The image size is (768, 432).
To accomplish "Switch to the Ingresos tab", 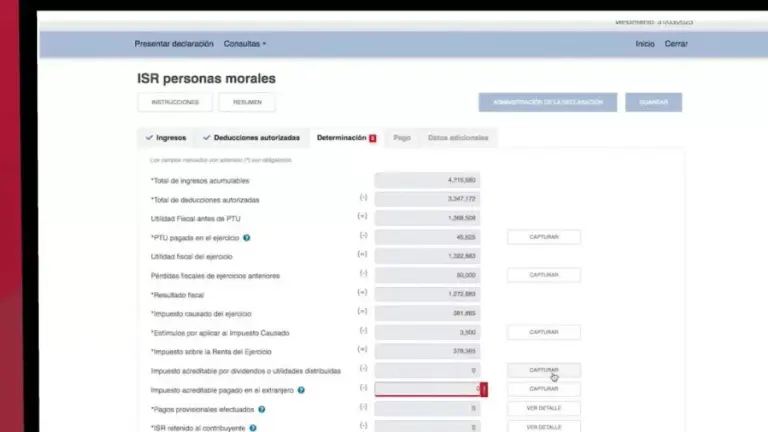I will click(x=165, y=138).
